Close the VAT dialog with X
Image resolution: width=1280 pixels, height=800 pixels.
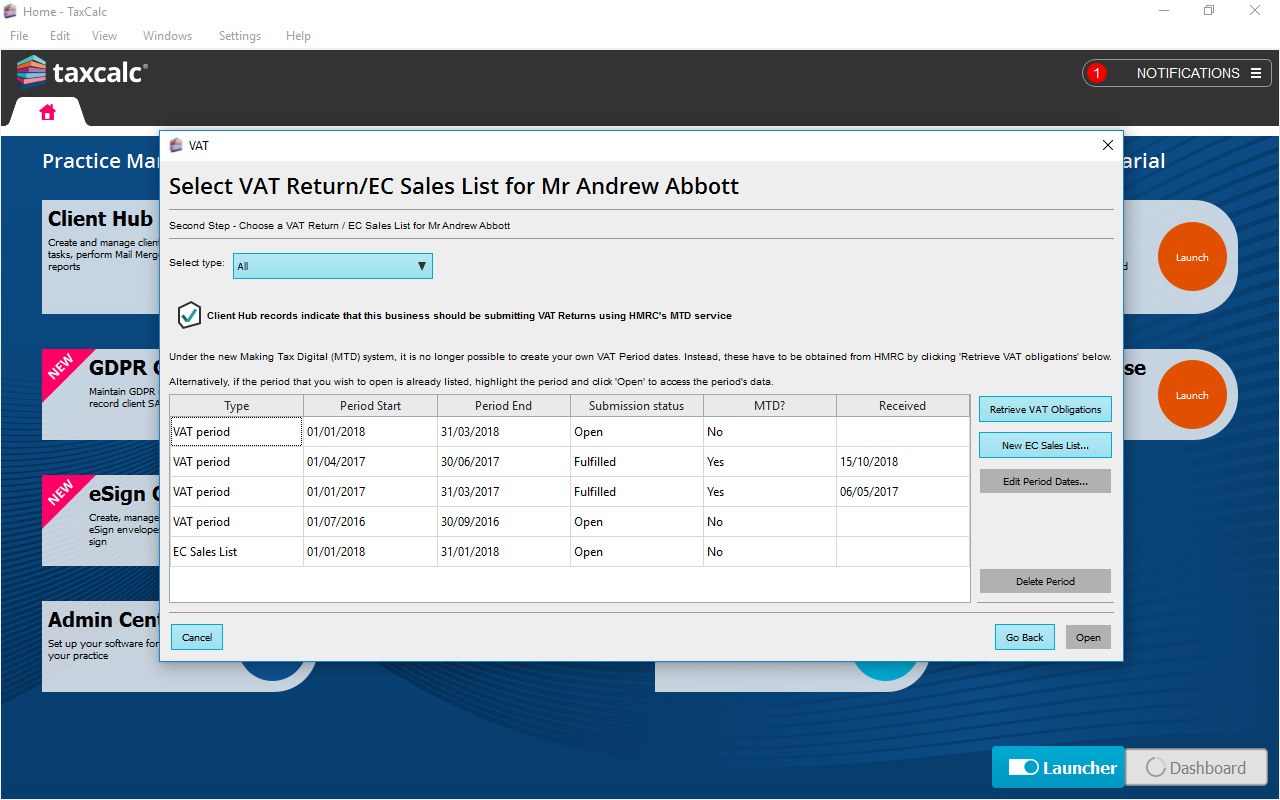(x=1107, y=145)
